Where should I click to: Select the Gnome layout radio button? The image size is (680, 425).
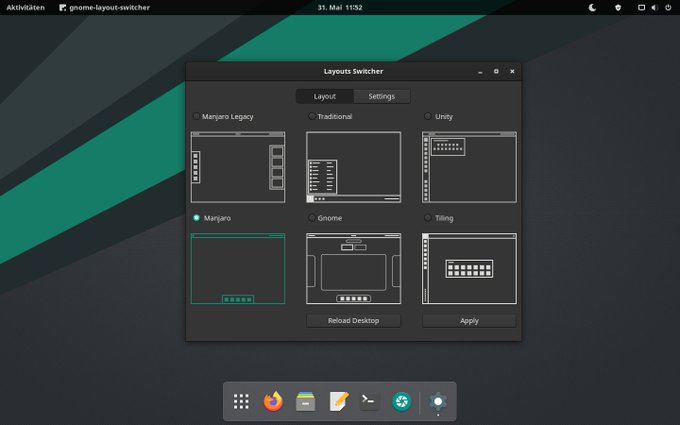[311, 218]
